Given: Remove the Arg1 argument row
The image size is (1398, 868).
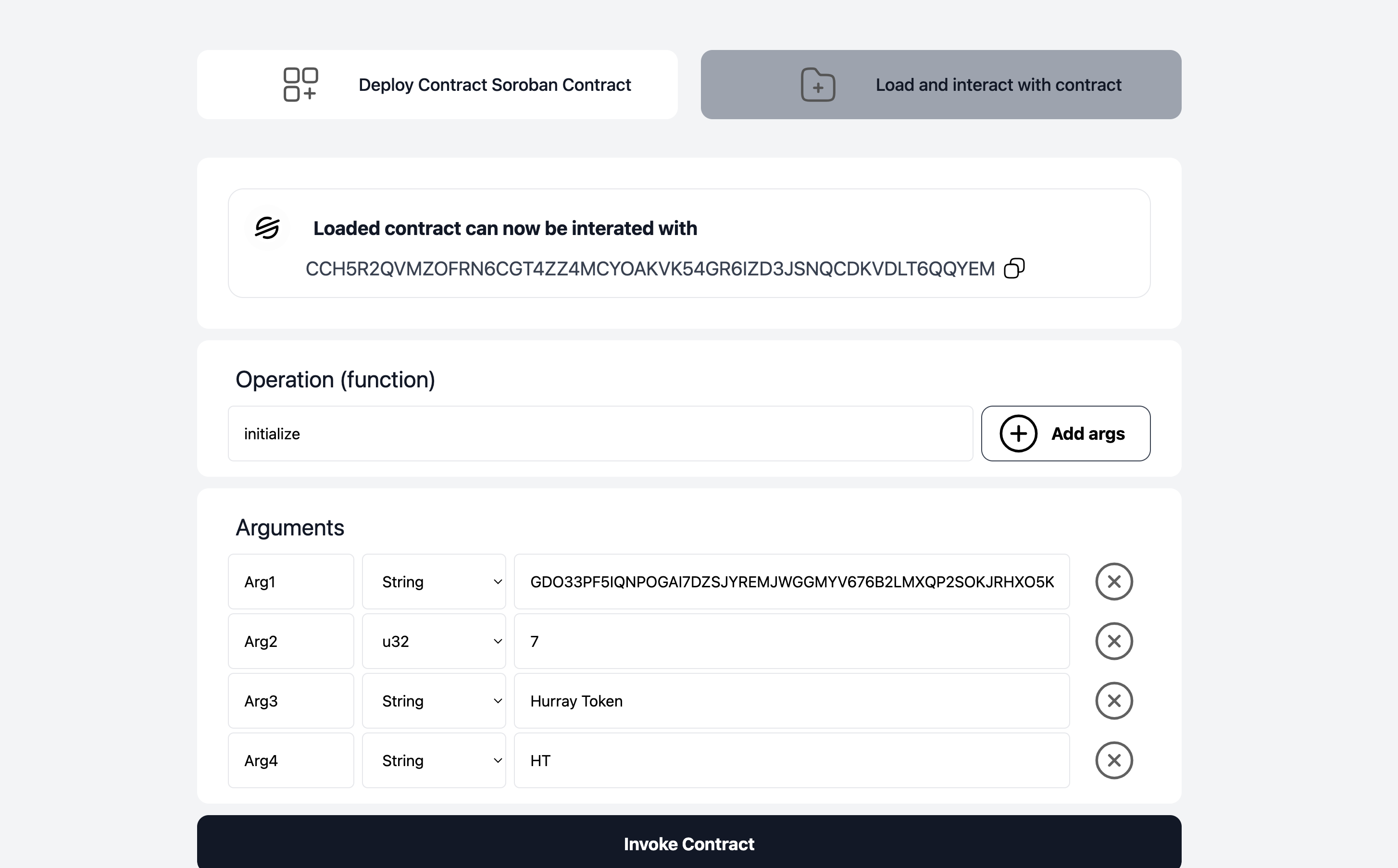Looking at the screenshot, I should [1113, 582].
